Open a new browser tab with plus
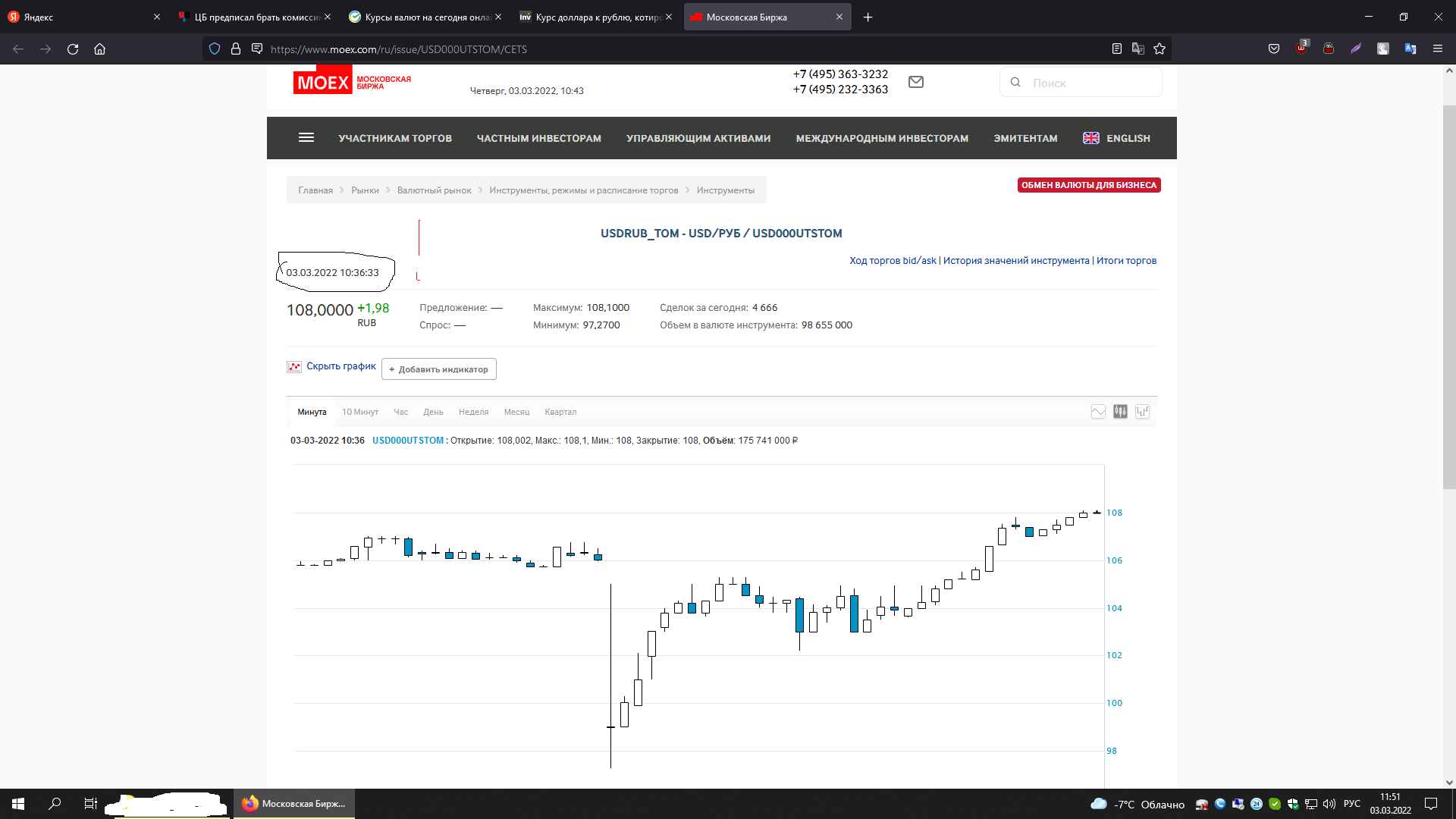 [868, 17]
